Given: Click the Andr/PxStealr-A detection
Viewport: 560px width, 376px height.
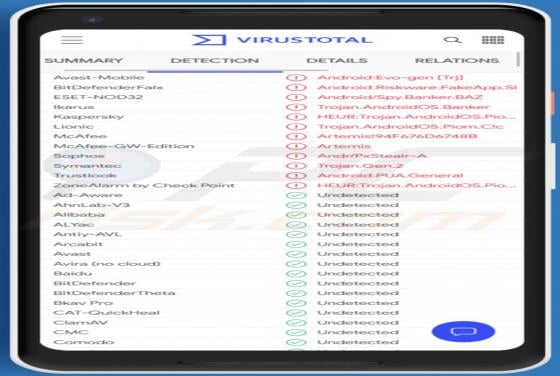Looking at the screenshot, I should 372,156.
